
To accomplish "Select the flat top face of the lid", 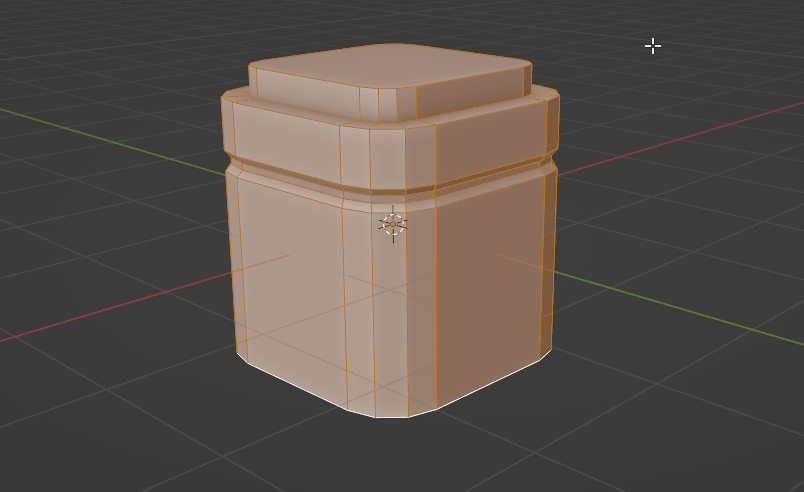I will coord(391,68).
